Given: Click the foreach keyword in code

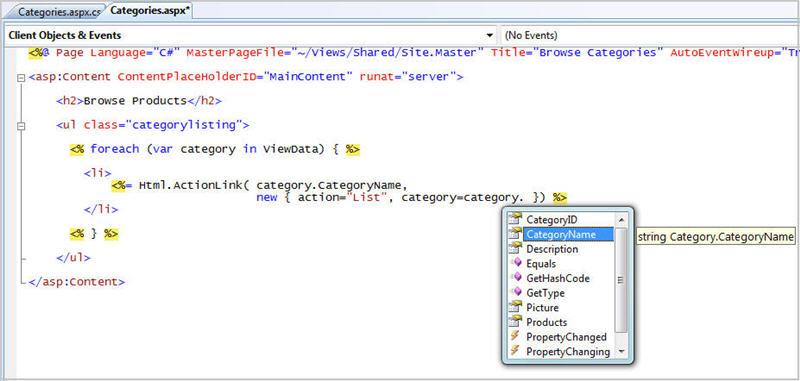Looking at the screenshot, I should (x=115, y=149).
